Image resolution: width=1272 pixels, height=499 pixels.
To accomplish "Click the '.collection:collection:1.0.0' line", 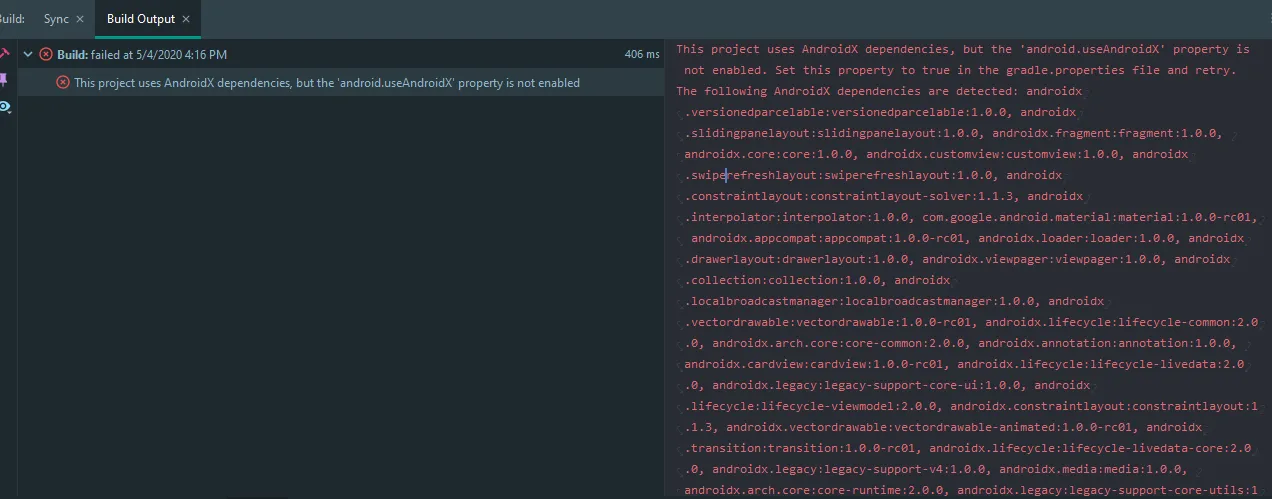I will click(817, 280).
